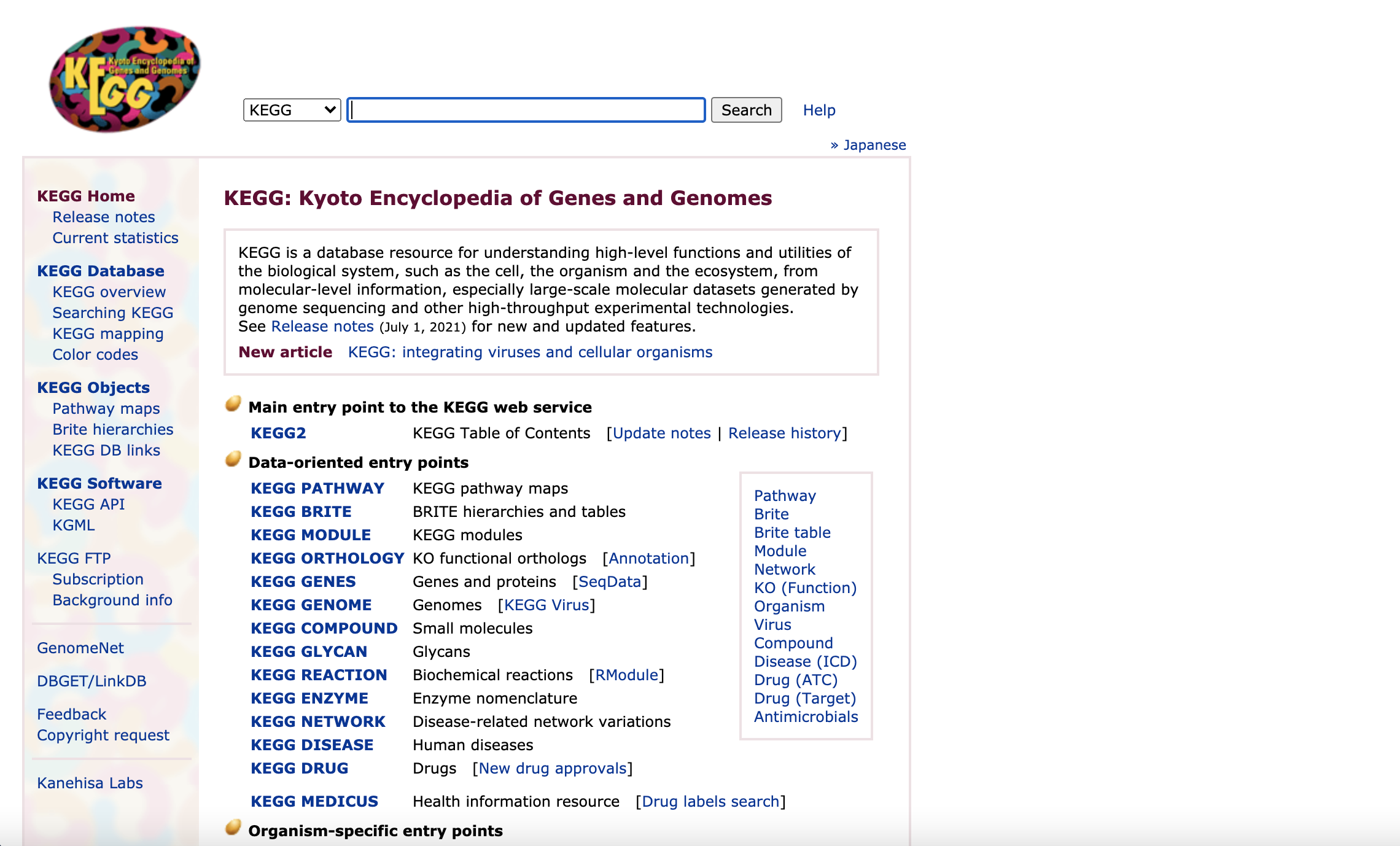Viewport: 1400px width, 846px height.
Task: Open Brite table in quick-links box
Action: tap(792, 532)
